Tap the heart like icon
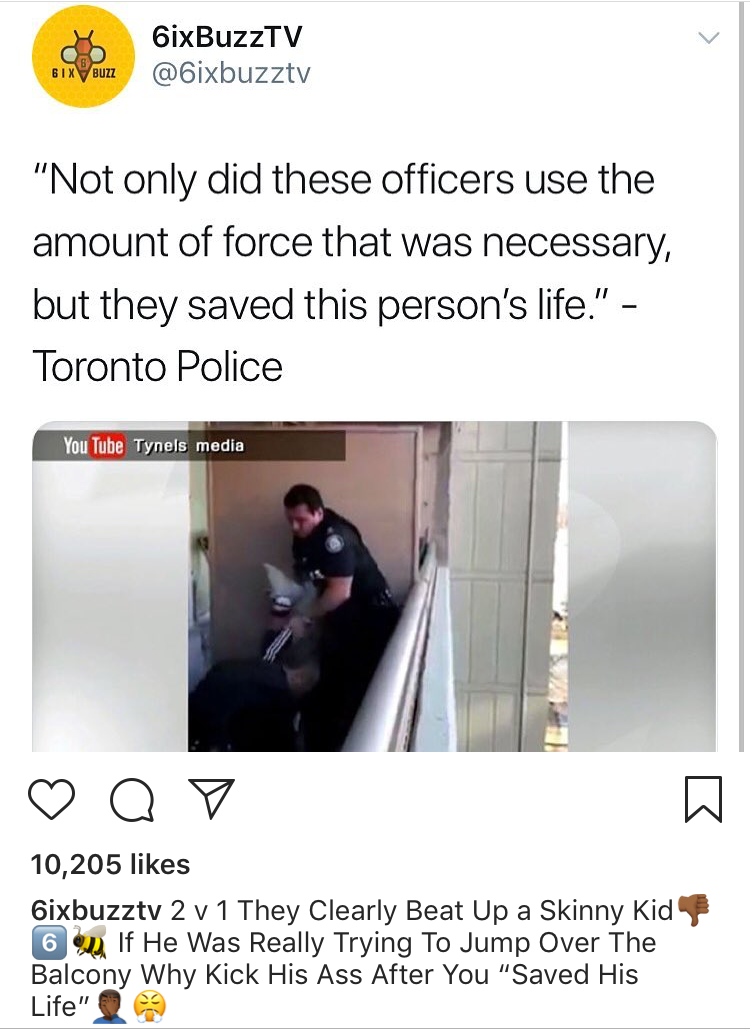The width and height of the screenshot is (750, 1029). click(52, 799)
